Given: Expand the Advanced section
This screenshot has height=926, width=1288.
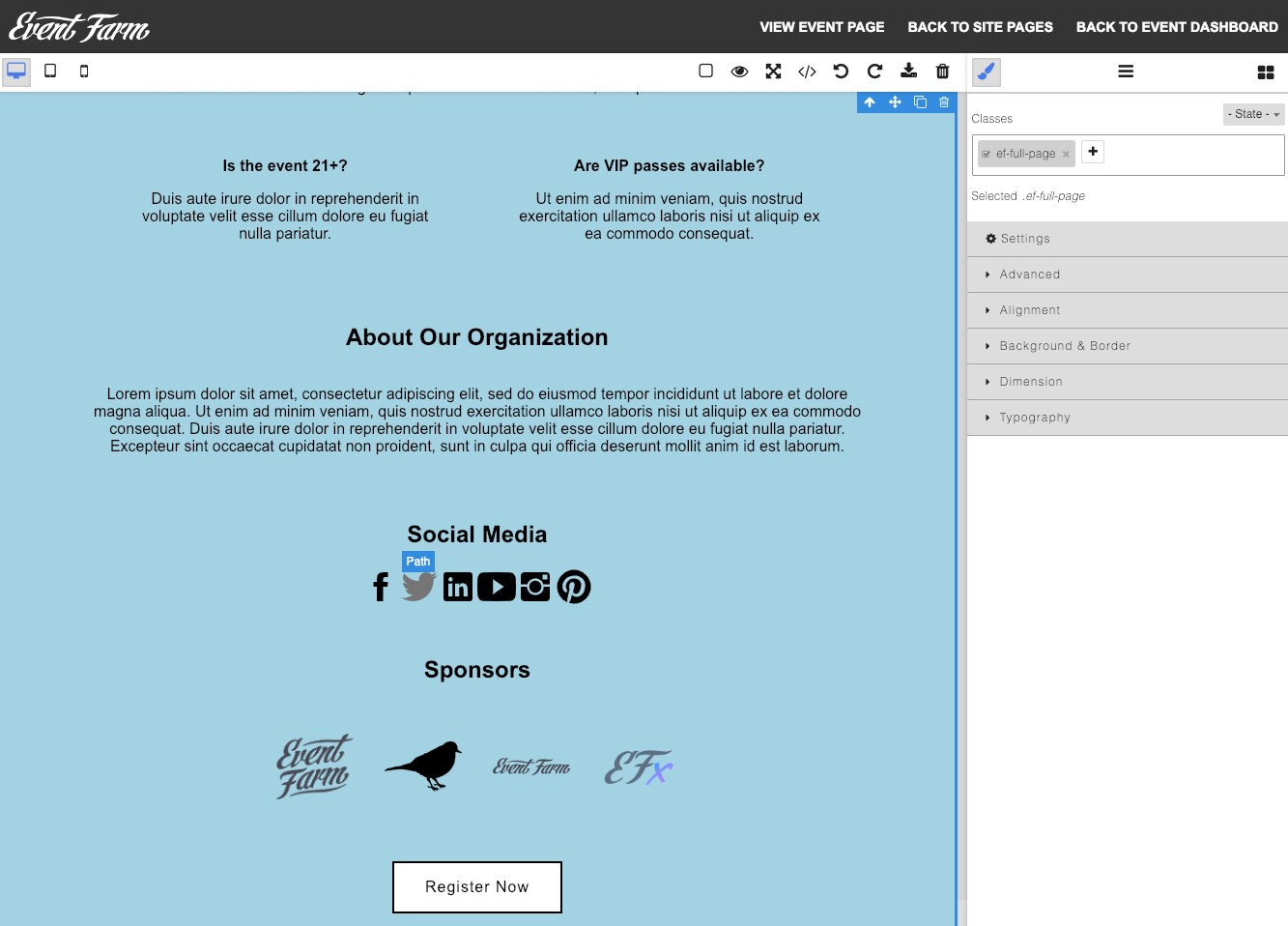Looking at the screenshot, I should [x=1128, y=275].
